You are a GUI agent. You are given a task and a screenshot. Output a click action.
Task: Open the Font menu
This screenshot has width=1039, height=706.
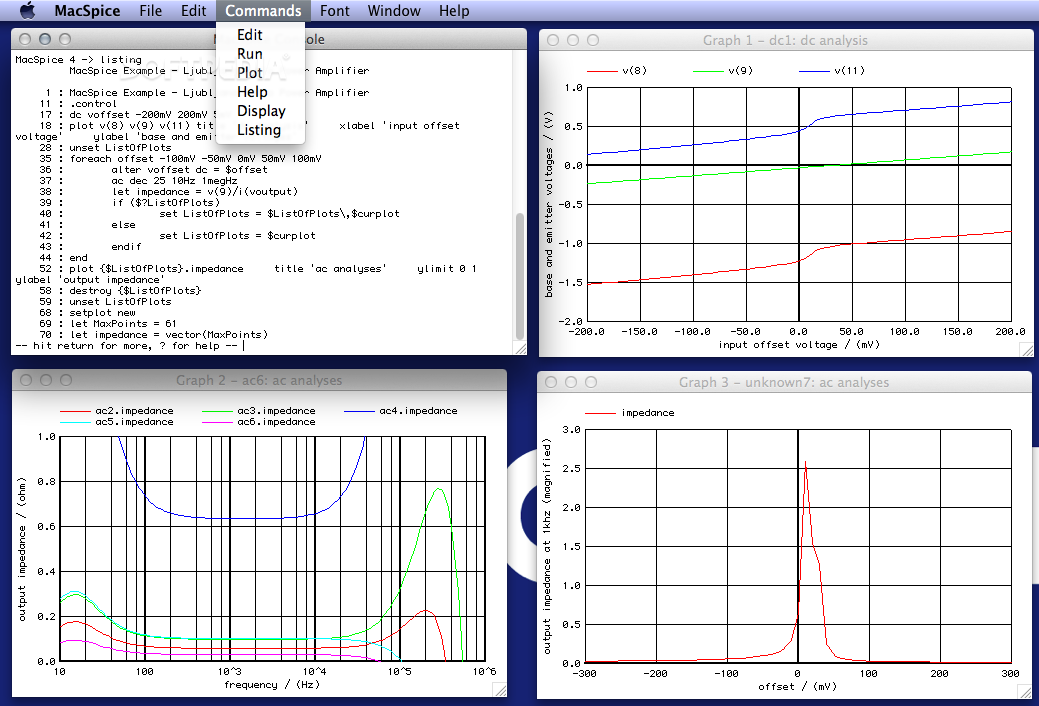335,11
